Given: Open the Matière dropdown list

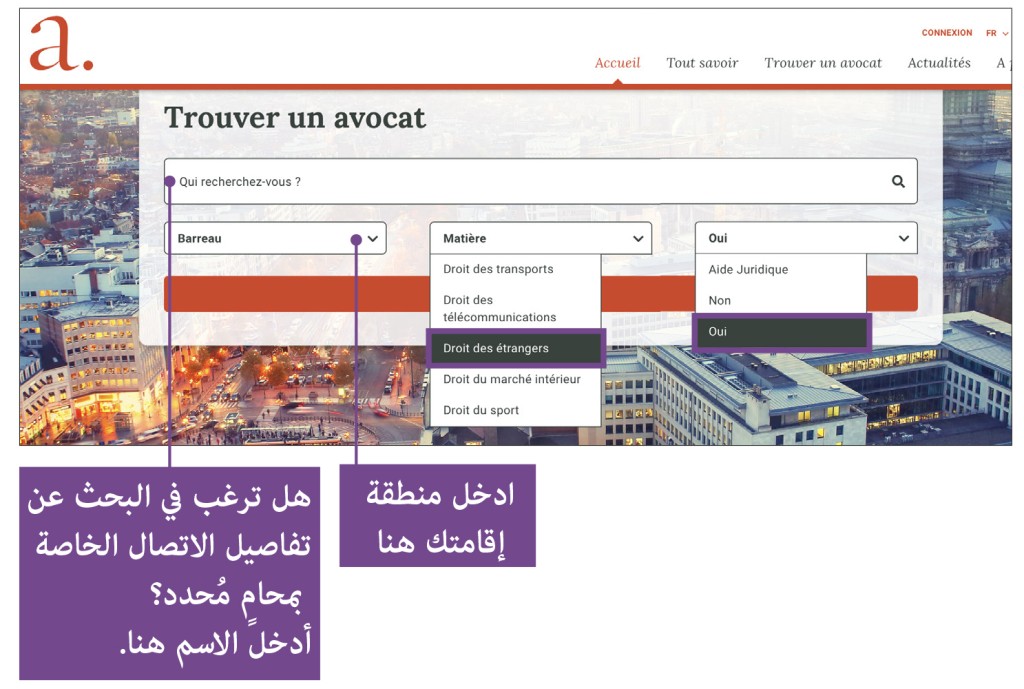Looking at the screenshot, I should tap(530, 238).
